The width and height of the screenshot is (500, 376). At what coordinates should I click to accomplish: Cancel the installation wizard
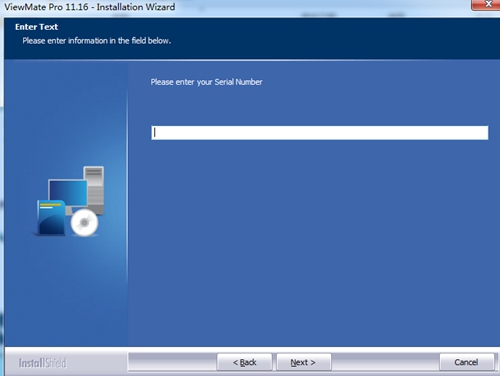(467, 362)
